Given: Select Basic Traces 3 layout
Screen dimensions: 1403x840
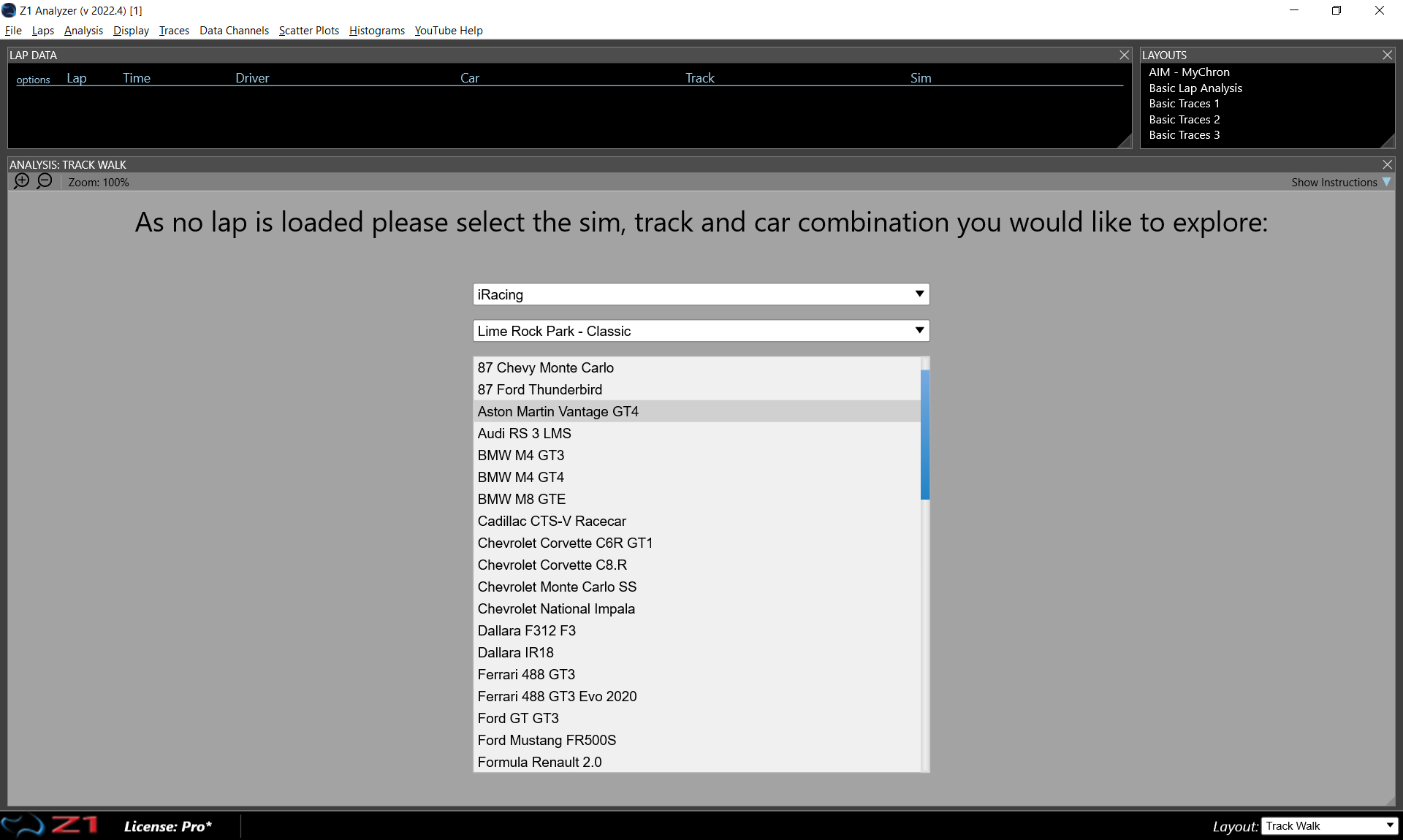Looking at the screenshot, I should pos(1184,135).
